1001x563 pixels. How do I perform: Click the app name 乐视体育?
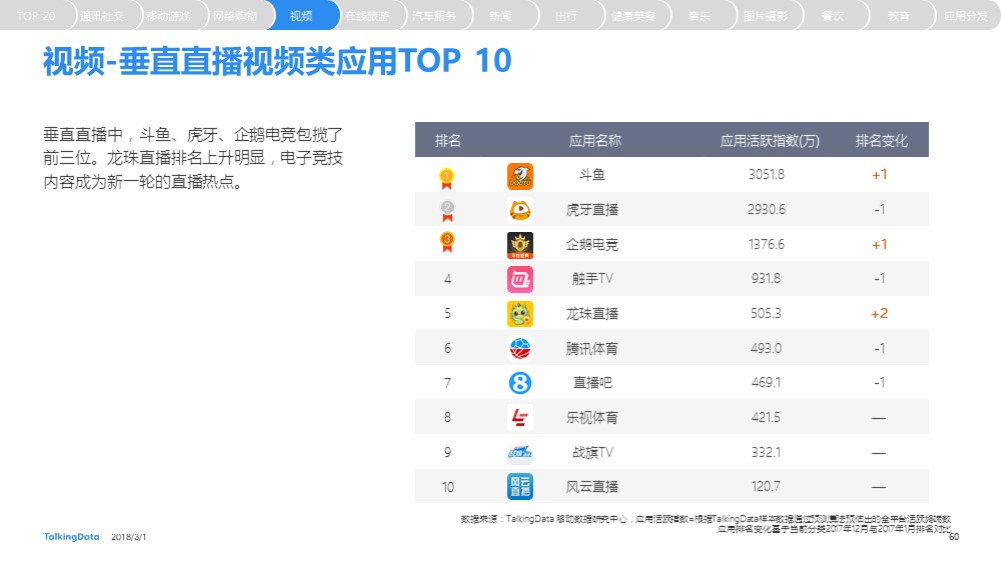coord(592,417)
